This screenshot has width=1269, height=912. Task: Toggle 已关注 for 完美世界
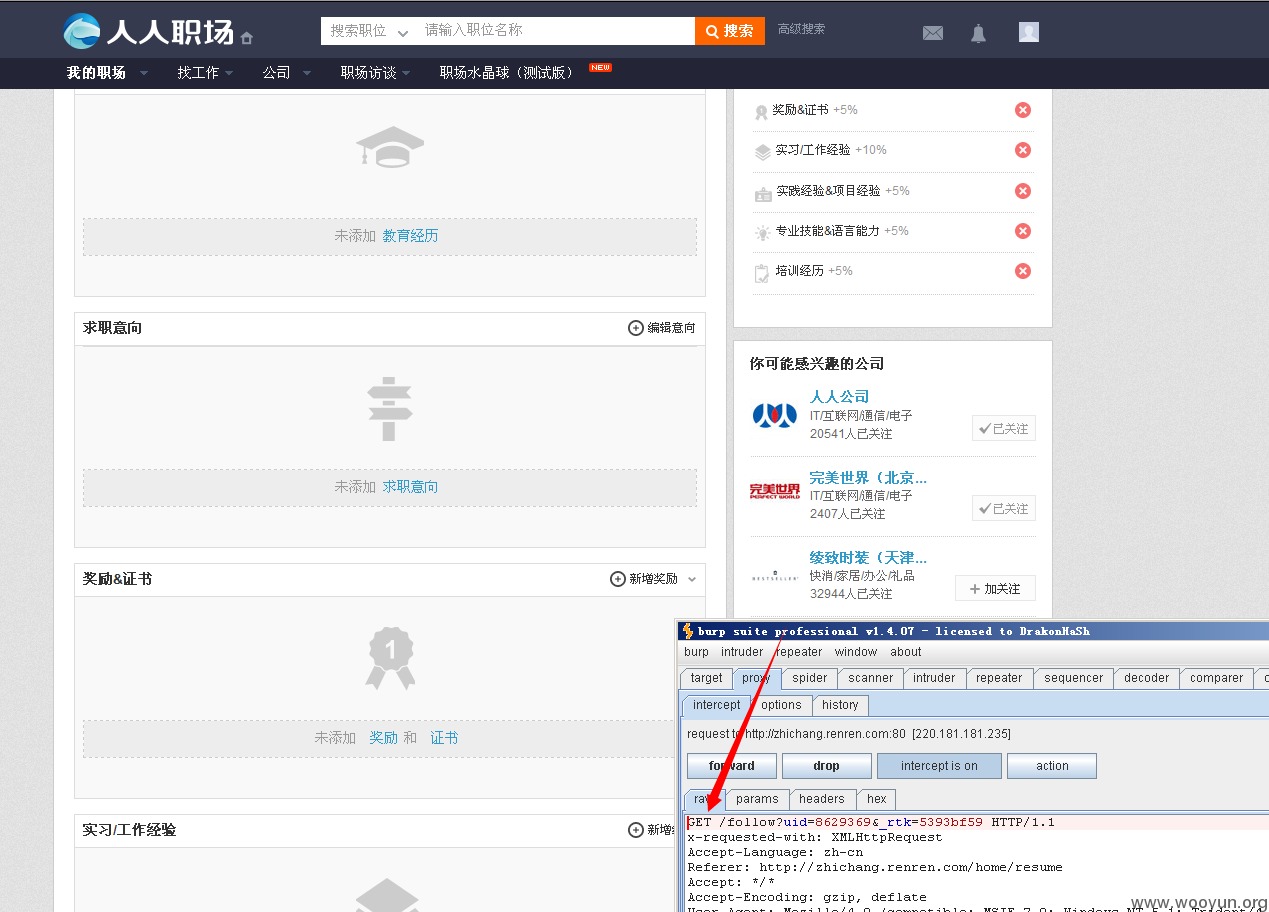click(1004, 508)
